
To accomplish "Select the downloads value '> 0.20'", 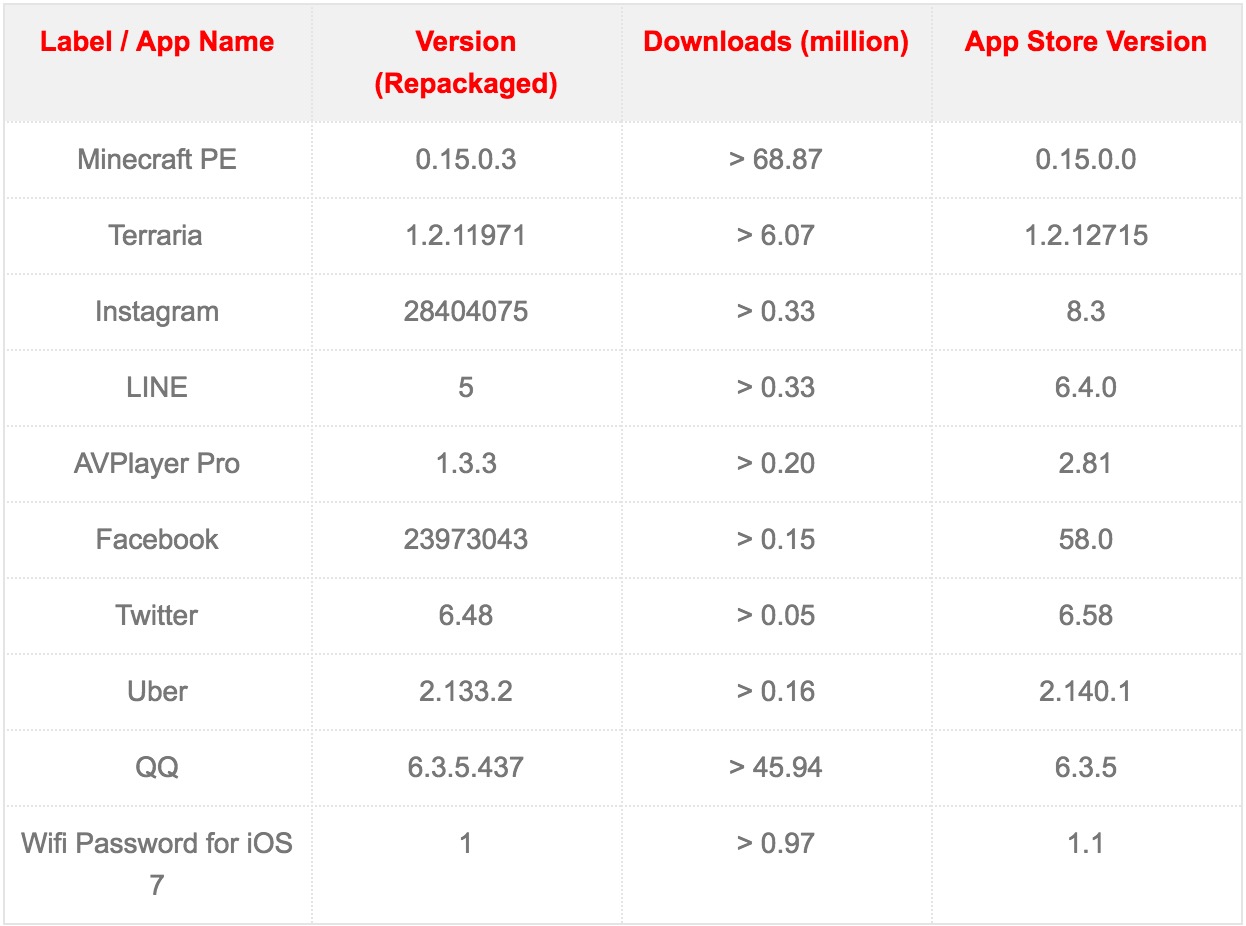I will (776, 463).
